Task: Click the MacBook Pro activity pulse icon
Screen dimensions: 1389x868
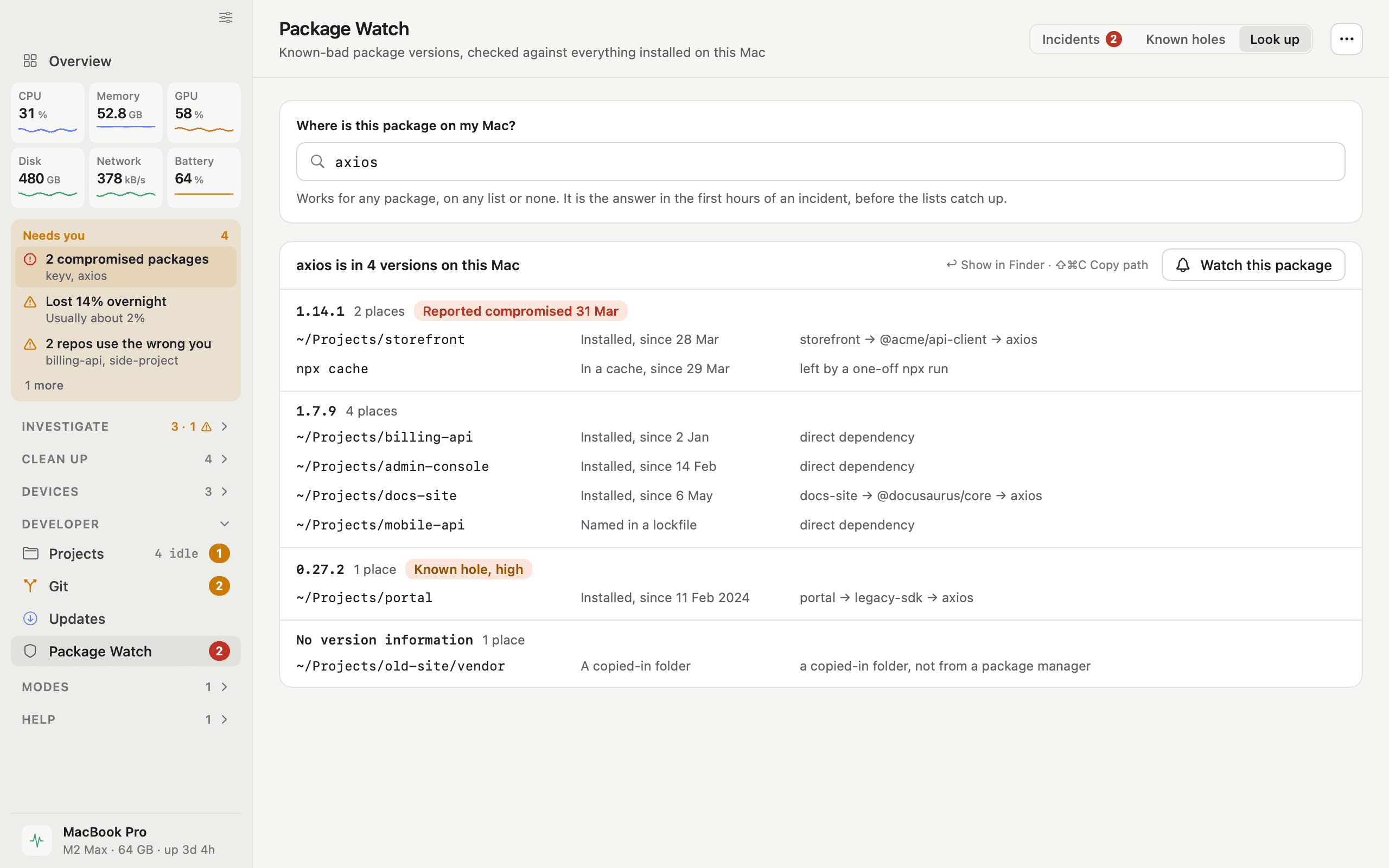Action: [37, 840]
